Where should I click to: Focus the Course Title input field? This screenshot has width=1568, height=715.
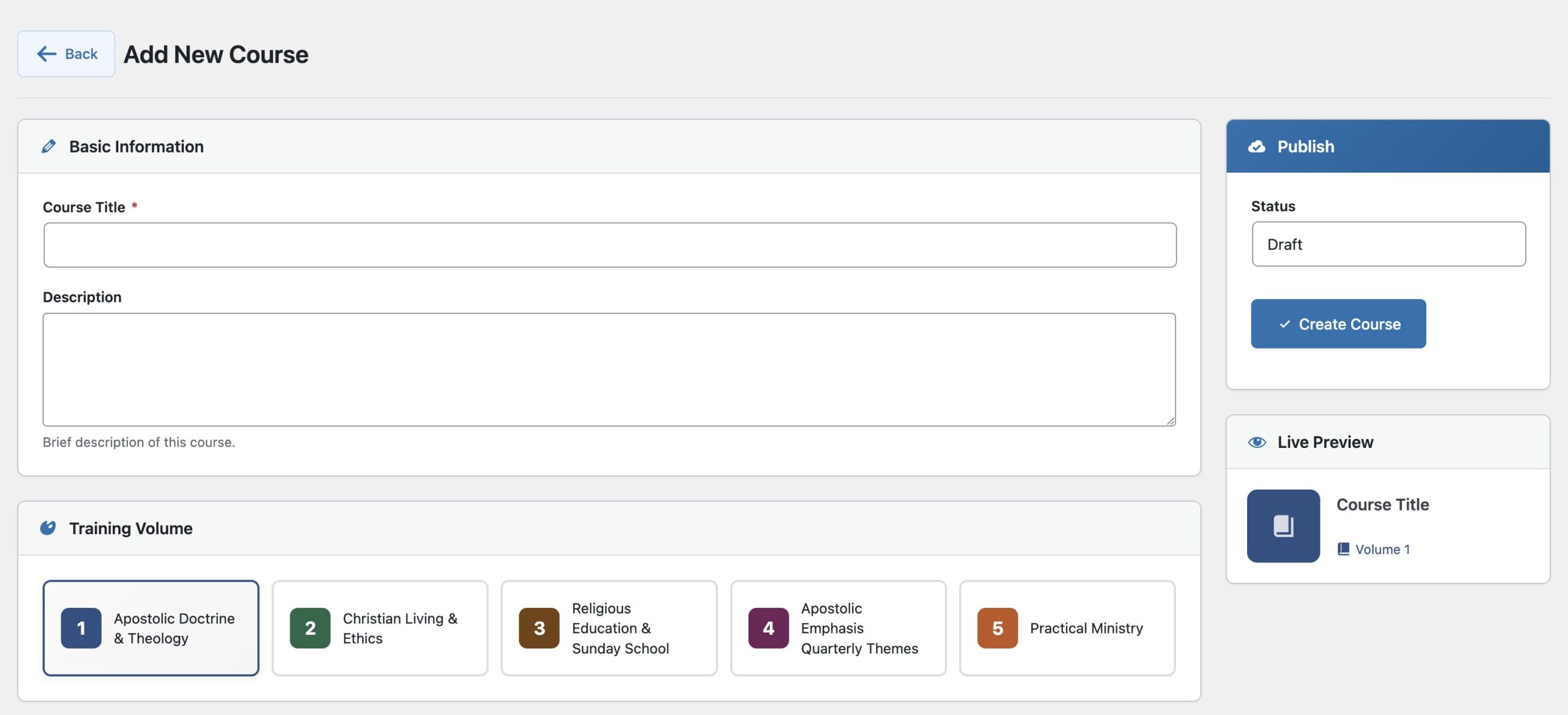click(609, 245)
